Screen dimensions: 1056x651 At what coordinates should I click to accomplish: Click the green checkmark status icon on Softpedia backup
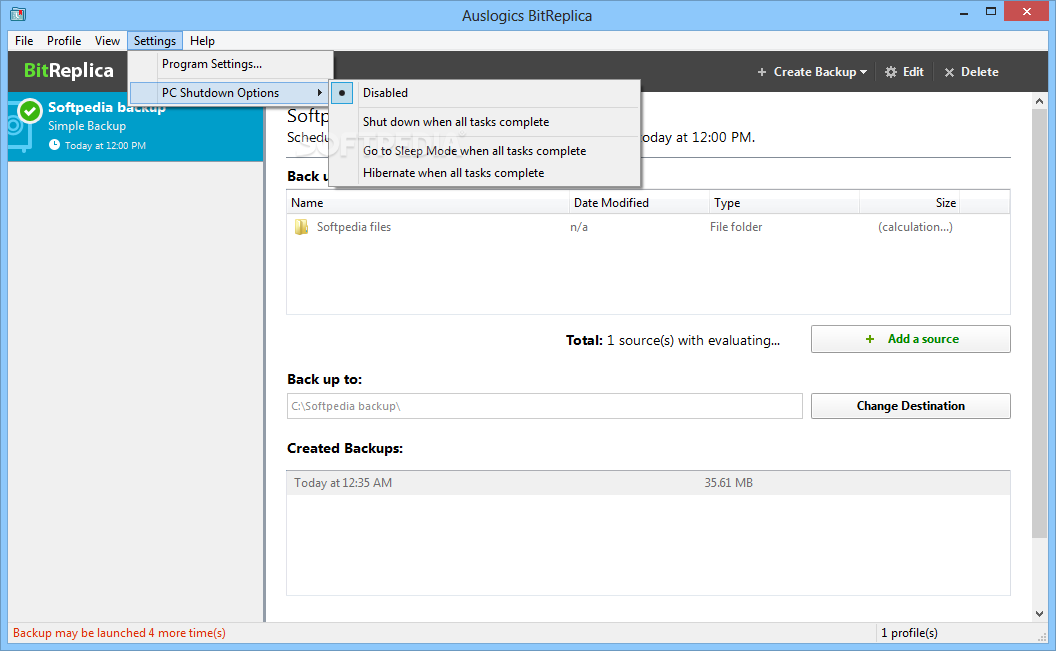click(x=30, y=111)
